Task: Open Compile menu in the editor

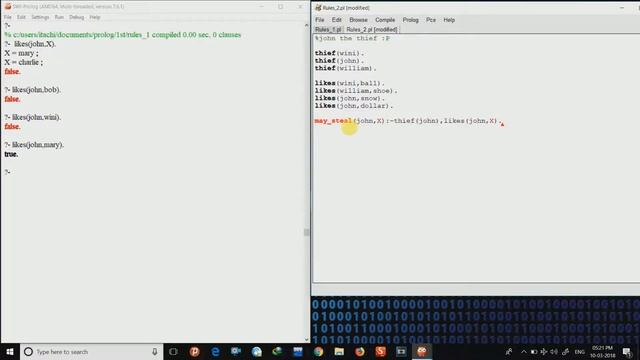Action: coord(385,20)
